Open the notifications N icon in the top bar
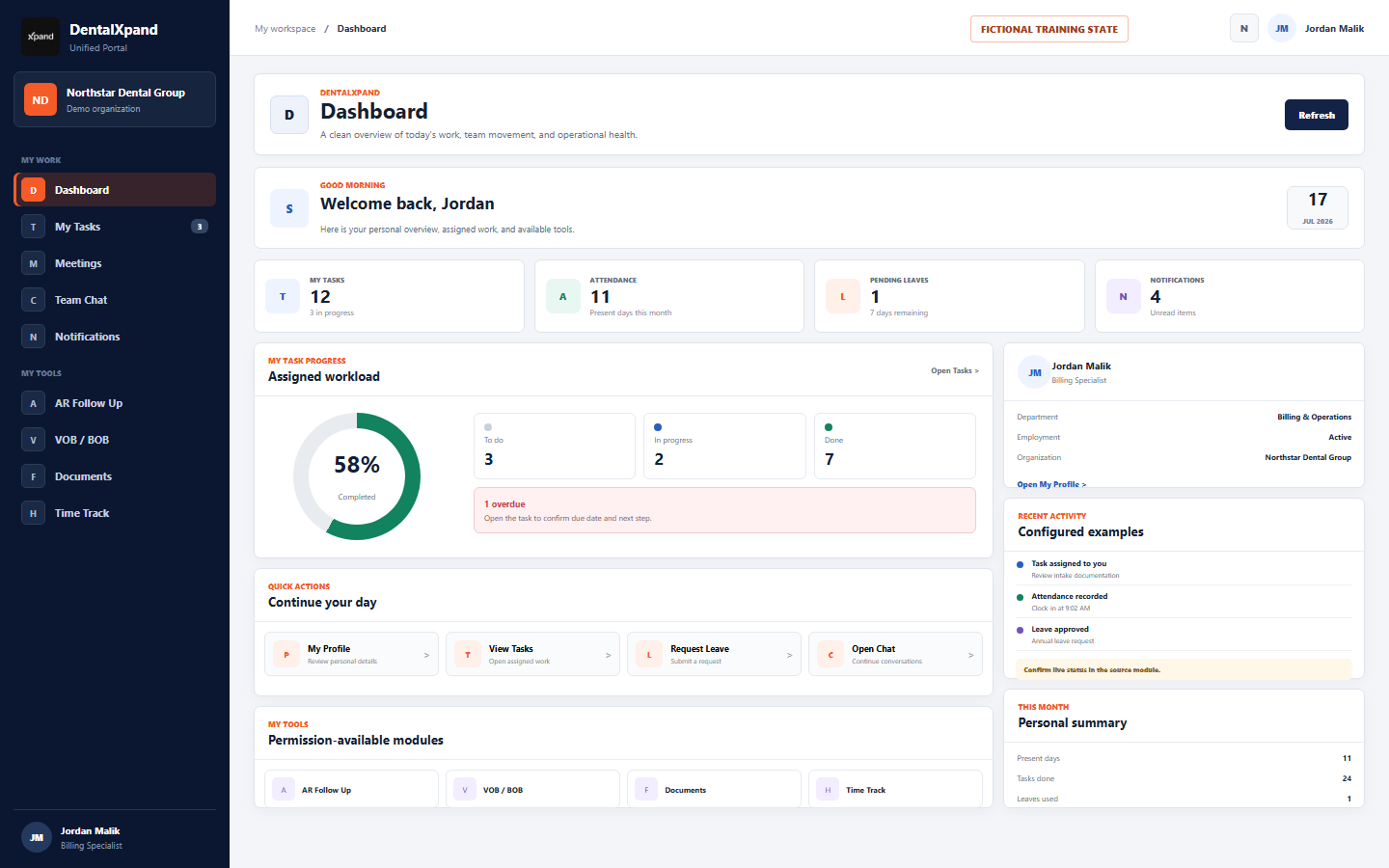 [1244, 29]
